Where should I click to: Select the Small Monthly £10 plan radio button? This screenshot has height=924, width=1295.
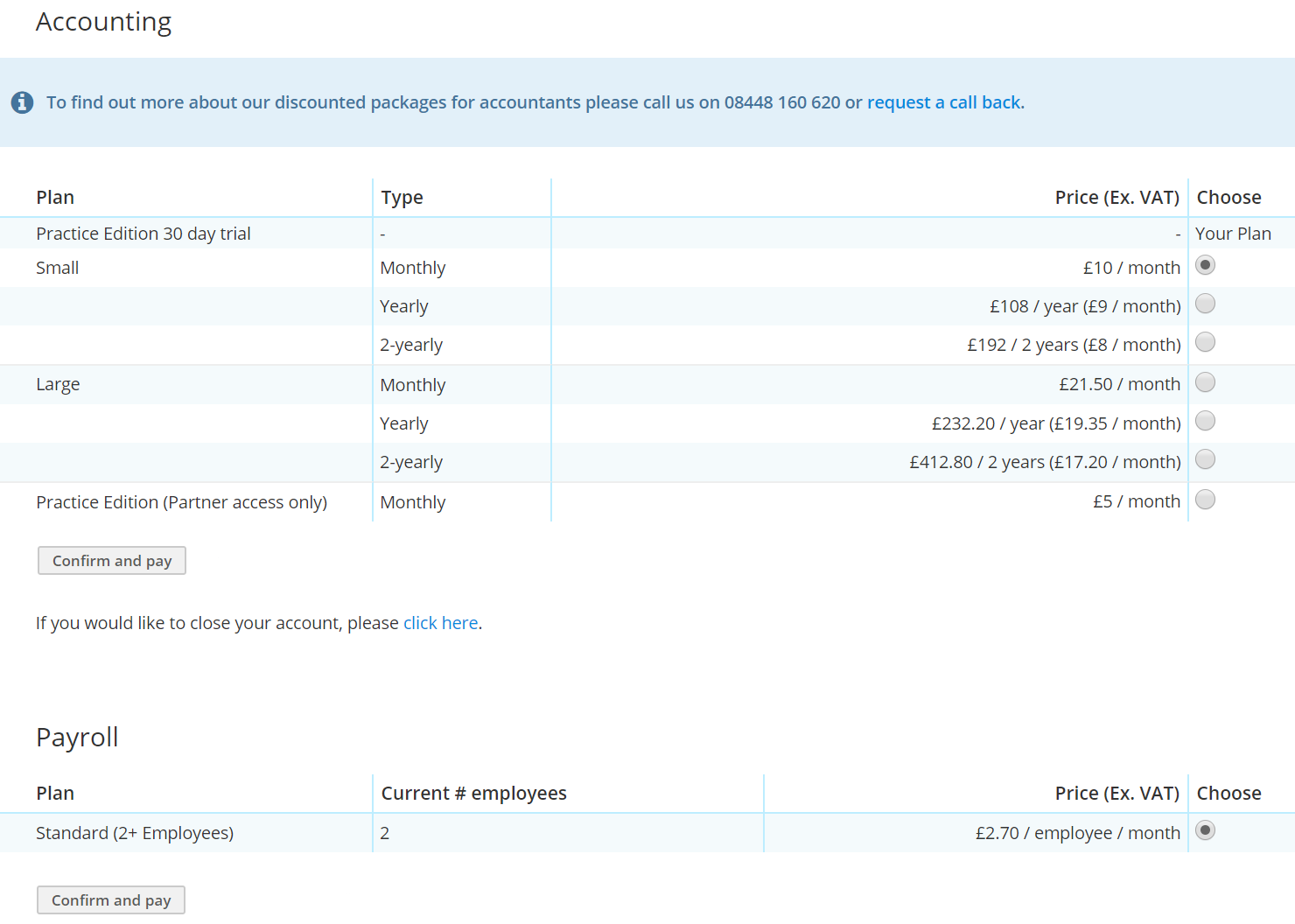tap(1205, 265)
